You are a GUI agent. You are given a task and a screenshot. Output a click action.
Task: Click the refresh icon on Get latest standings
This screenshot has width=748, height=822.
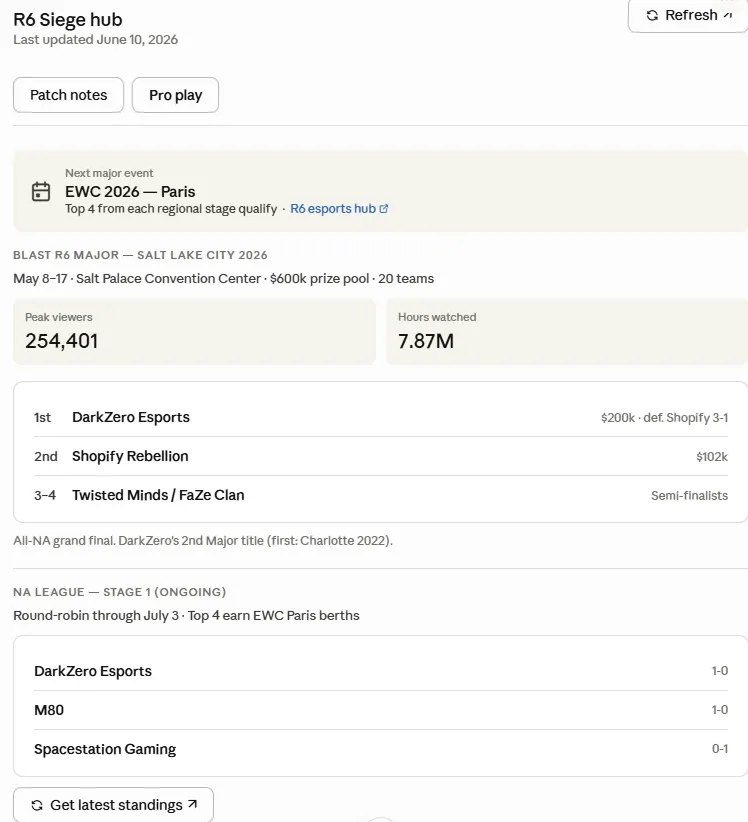(37, 805)
